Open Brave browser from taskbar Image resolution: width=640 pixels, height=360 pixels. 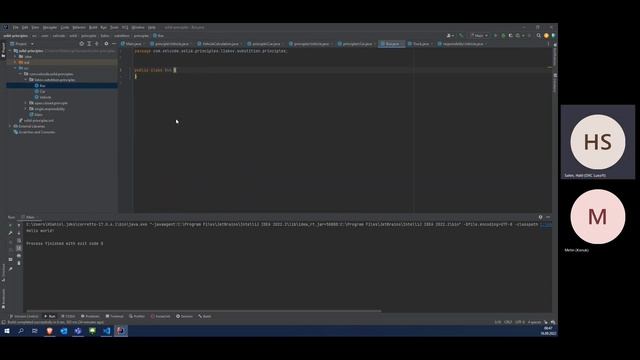coord(49,331)
